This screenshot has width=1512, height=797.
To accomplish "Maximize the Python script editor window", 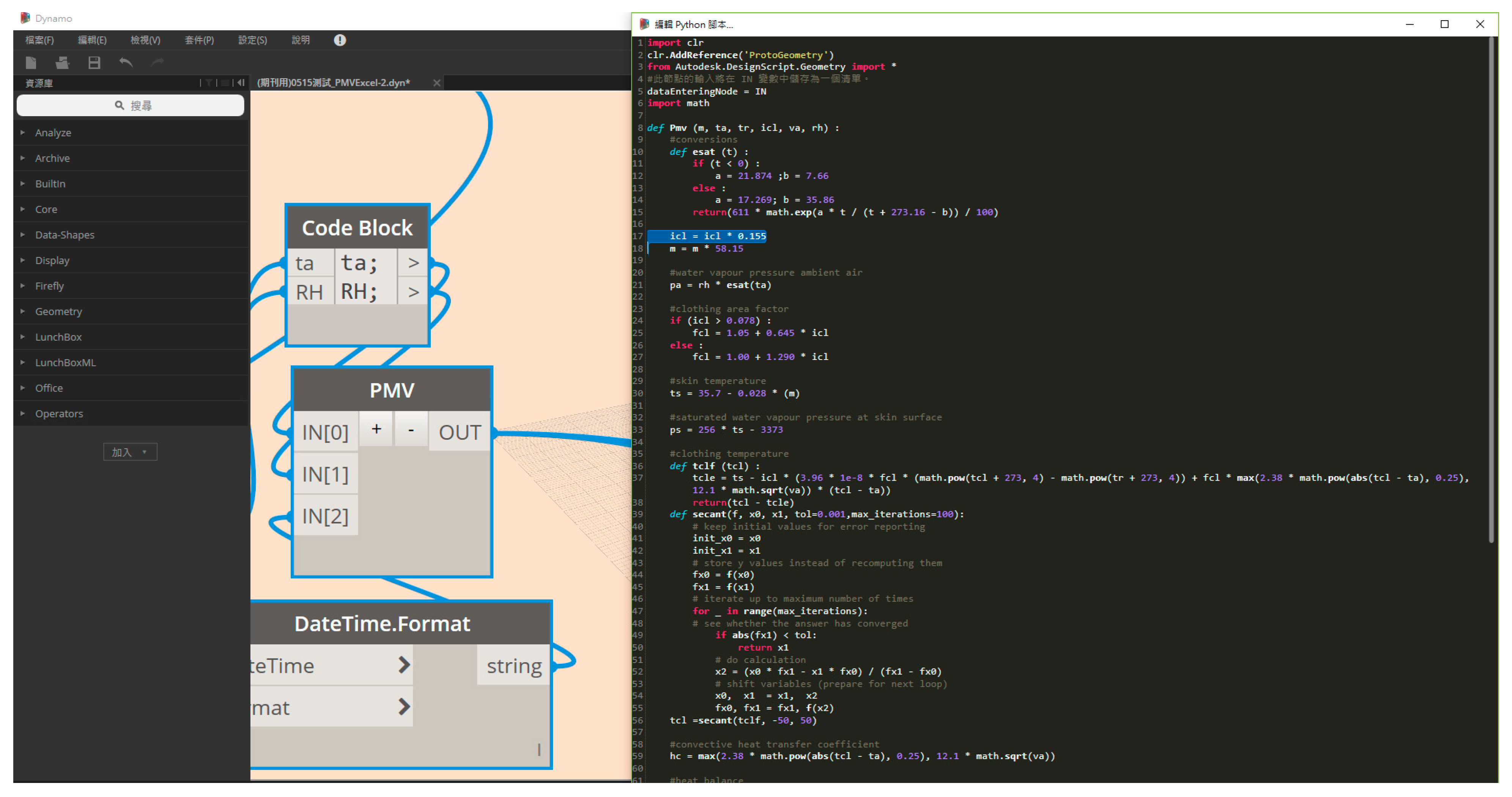I will coord(1444,24).
